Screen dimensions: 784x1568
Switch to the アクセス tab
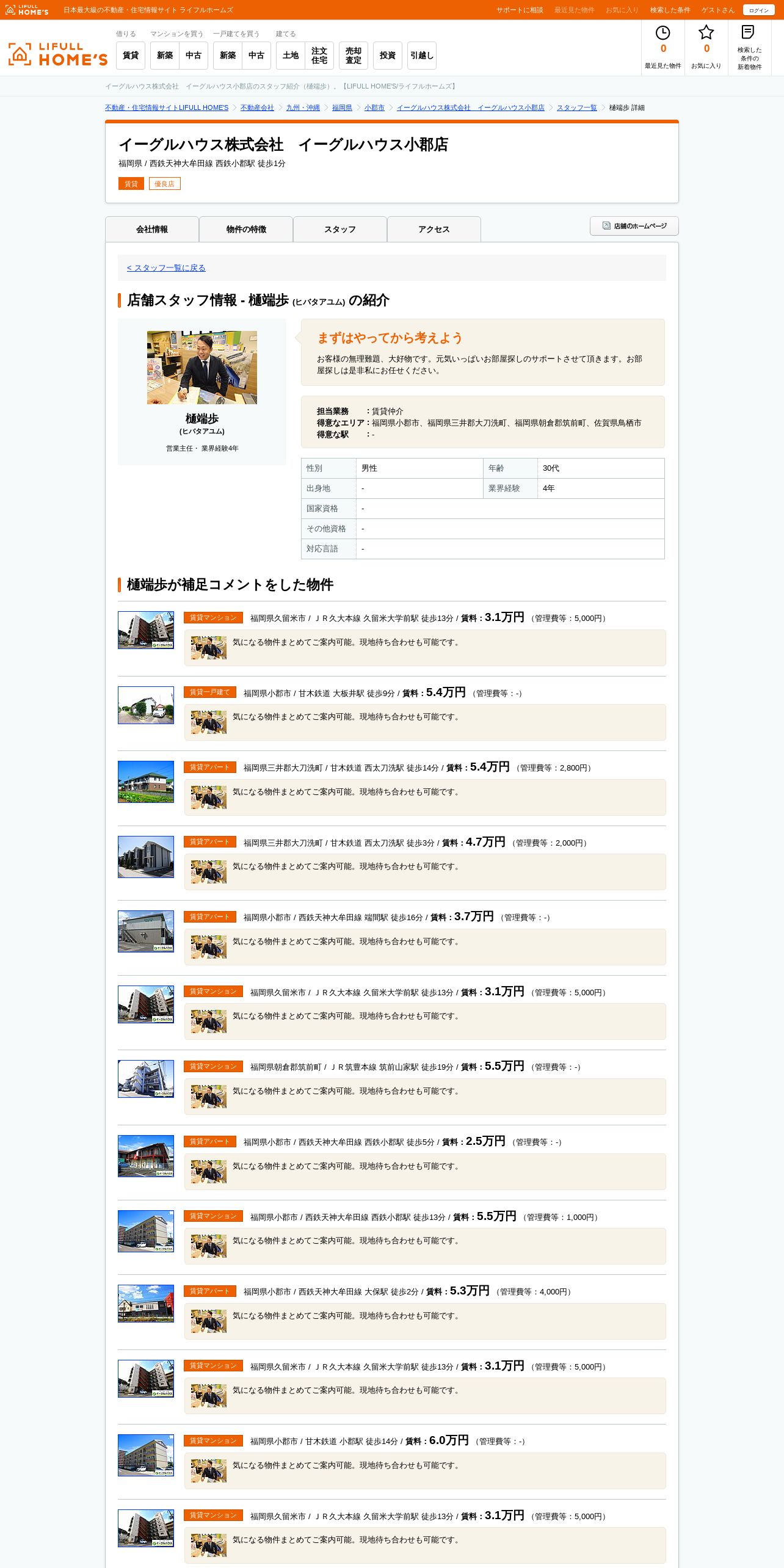[x=434, y=229]
